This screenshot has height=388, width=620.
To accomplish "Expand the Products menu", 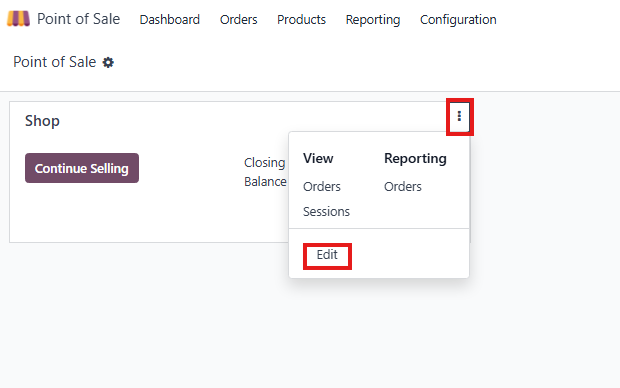I will coord(301,19).
